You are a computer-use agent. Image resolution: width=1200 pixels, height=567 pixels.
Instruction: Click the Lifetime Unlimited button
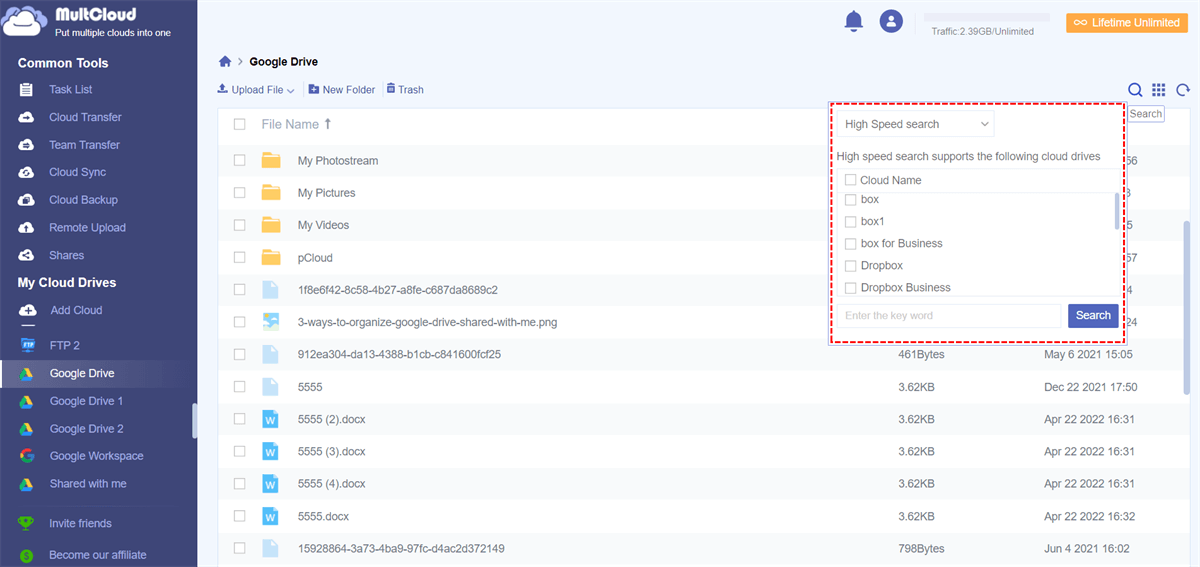(1127, 22)
